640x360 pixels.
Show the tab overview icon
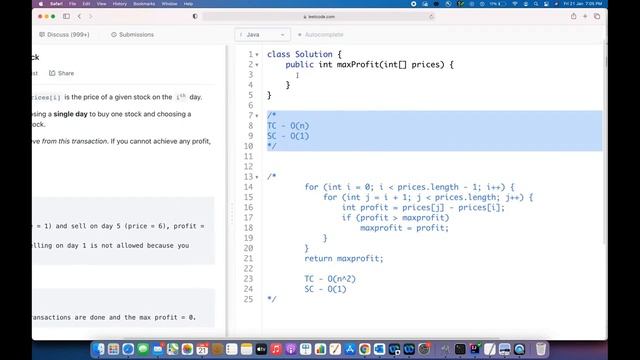point(597,16)
